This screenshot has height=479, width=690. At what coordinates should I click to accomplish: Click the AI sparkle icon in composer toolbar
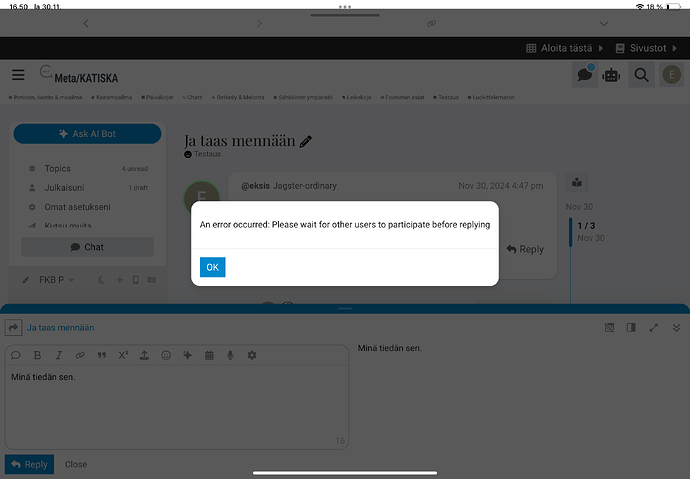pos(187,355)
